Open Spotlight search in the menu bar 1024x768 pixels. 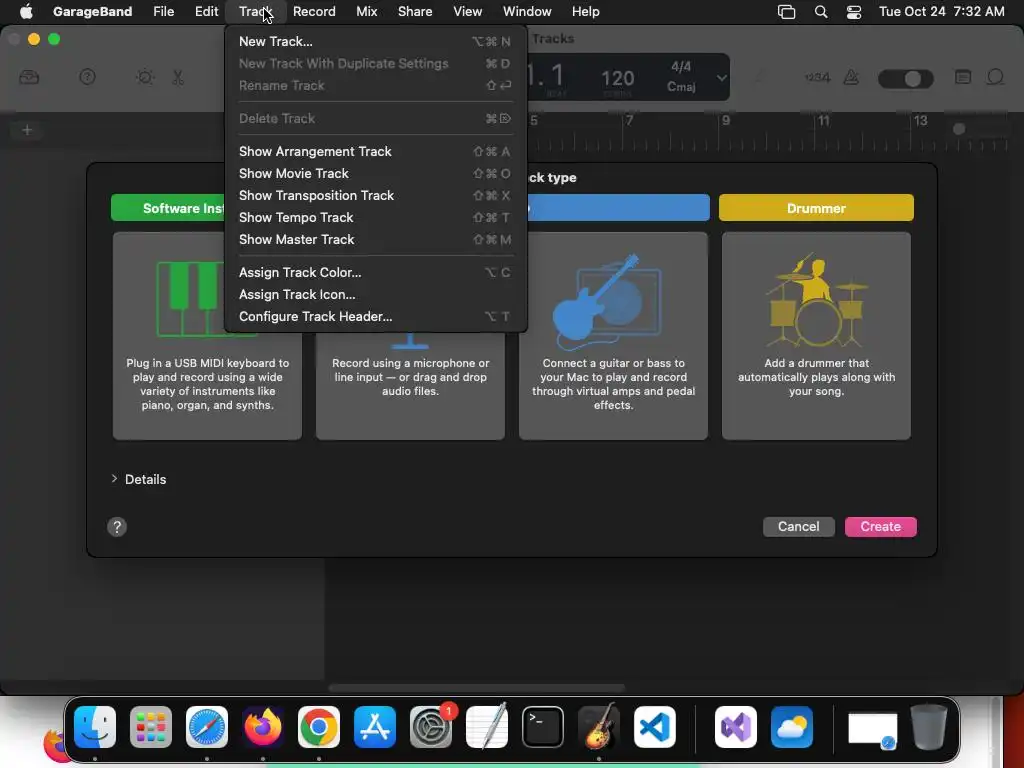821,12
